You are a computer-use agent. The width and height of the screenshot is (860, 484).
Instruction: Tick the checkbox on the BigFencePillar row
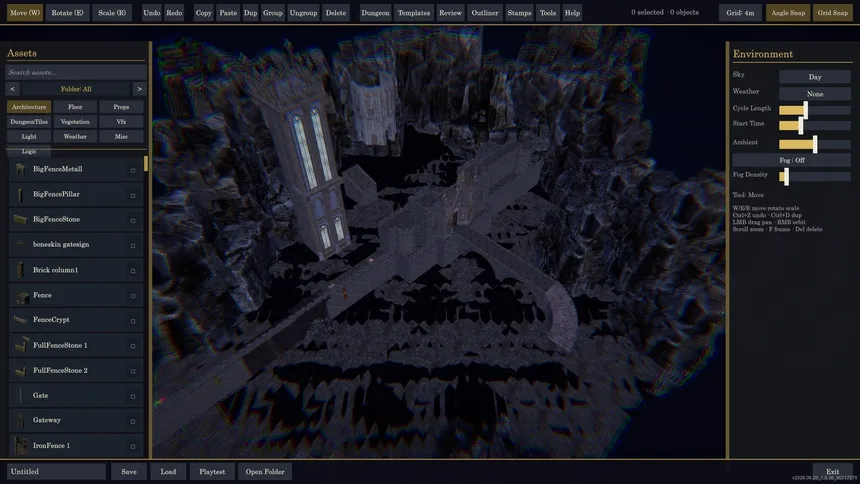coord(133,195)
